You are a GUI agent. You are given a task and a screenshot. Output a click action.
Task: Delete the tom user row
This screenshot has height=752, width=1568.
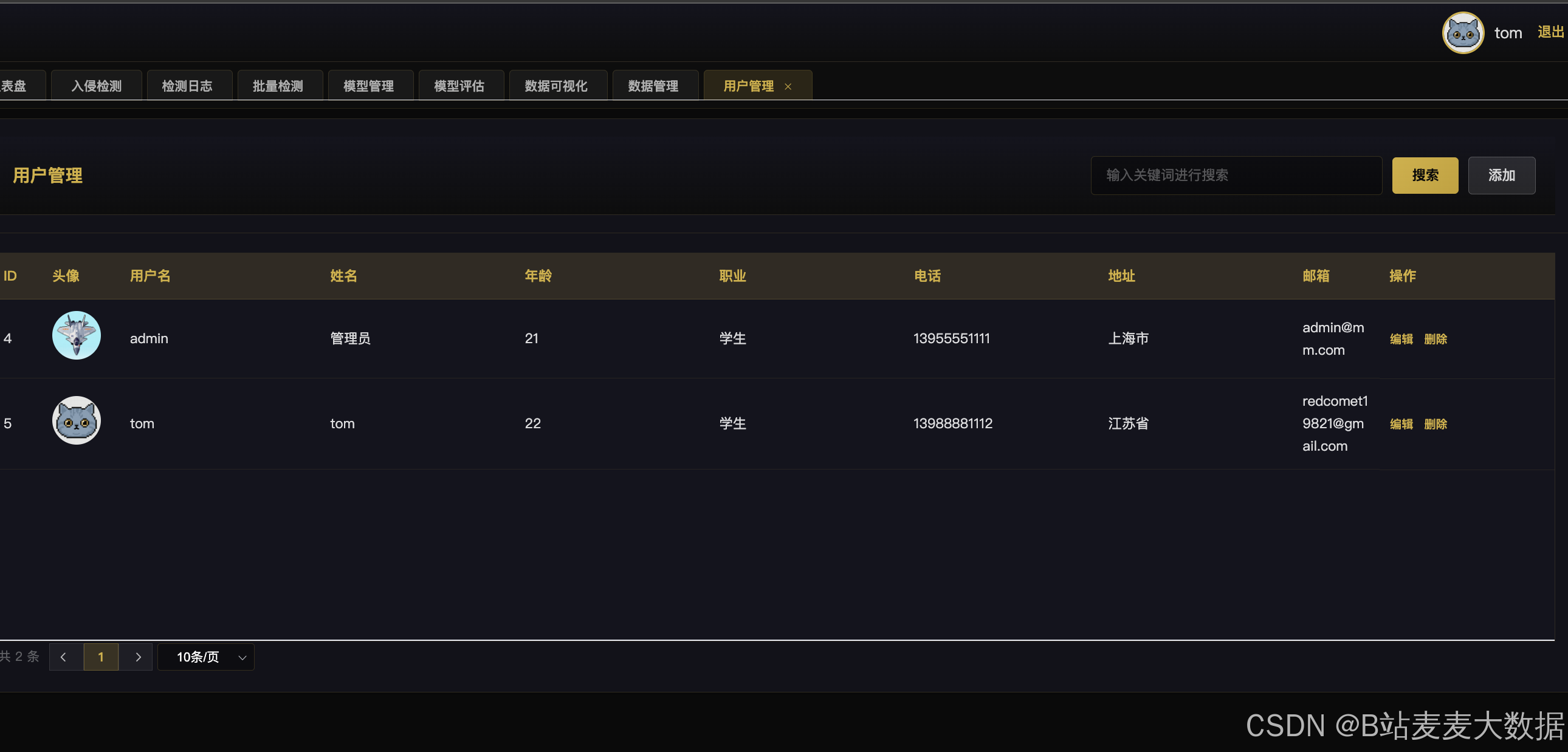click(1436, 424)
